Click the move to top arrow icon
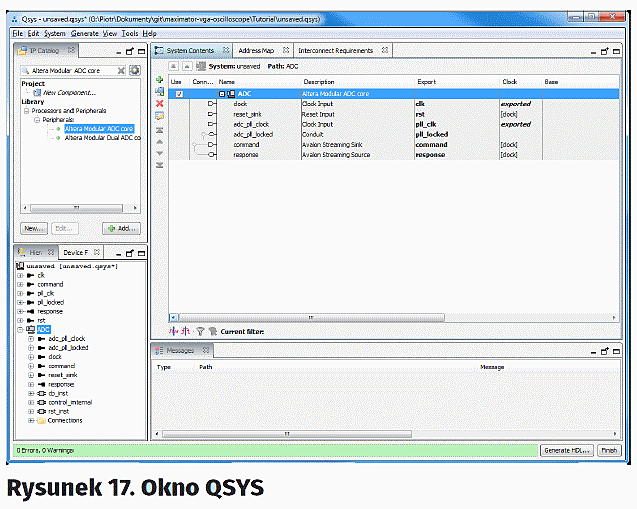Screen dimensions: 637x509 click(x=159, y=128)
